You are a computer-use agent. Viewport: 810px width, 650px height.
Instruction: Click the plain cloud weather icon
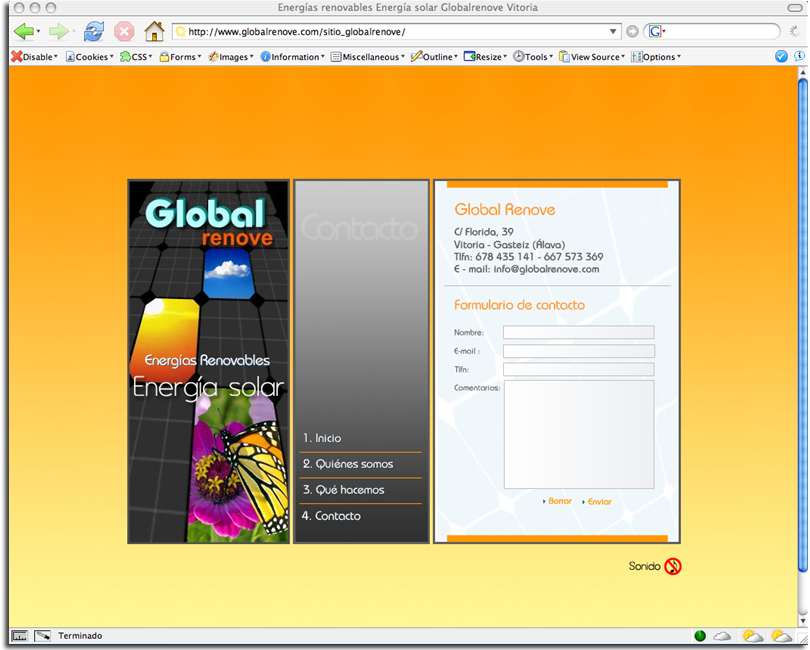coord(722,636)
